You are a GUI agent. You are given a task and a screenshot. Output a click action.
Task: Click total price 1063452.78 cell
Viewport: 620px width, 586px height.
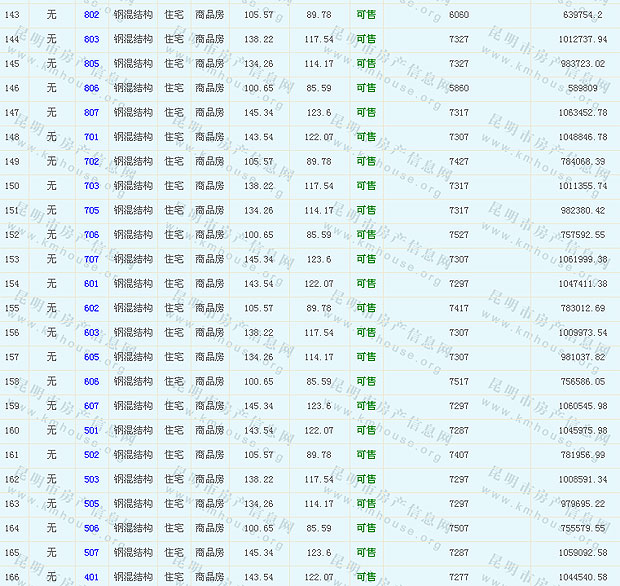(570, 113)
